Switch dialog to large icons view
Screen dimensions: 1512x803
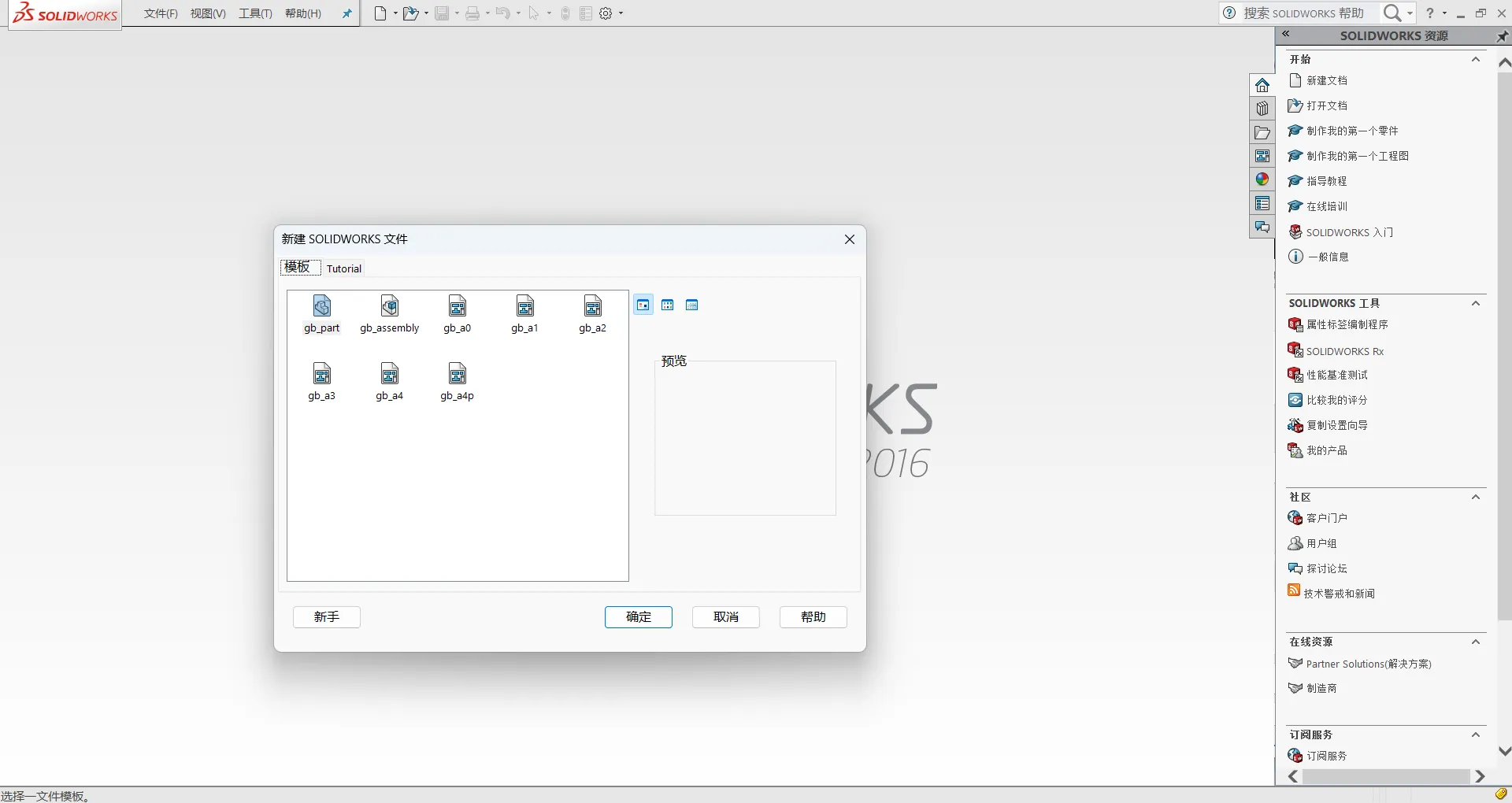643,305
